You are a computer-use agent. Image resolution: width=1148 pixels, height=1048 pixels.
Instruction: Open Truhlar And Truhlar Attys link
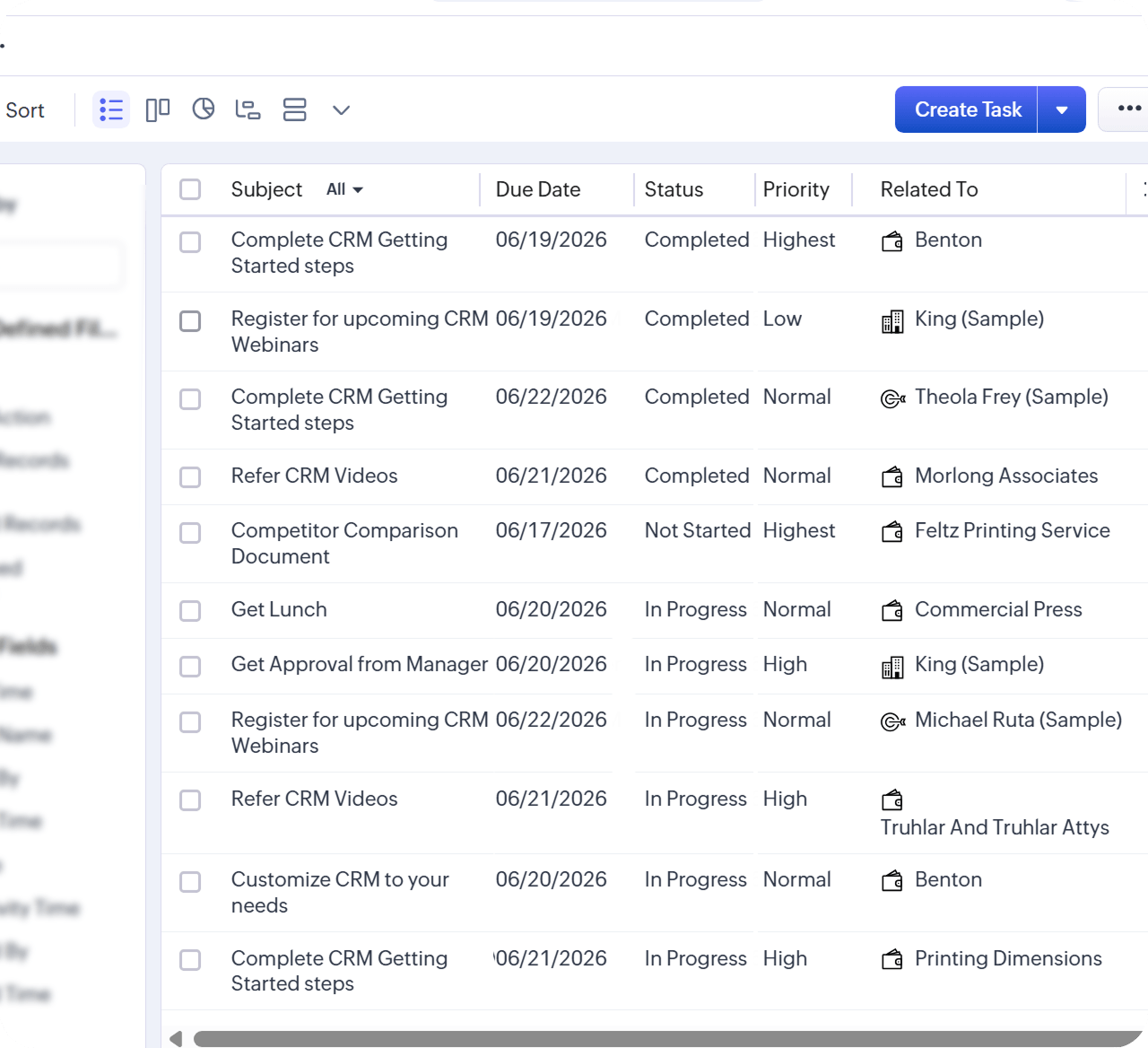[x=995, y=827]
